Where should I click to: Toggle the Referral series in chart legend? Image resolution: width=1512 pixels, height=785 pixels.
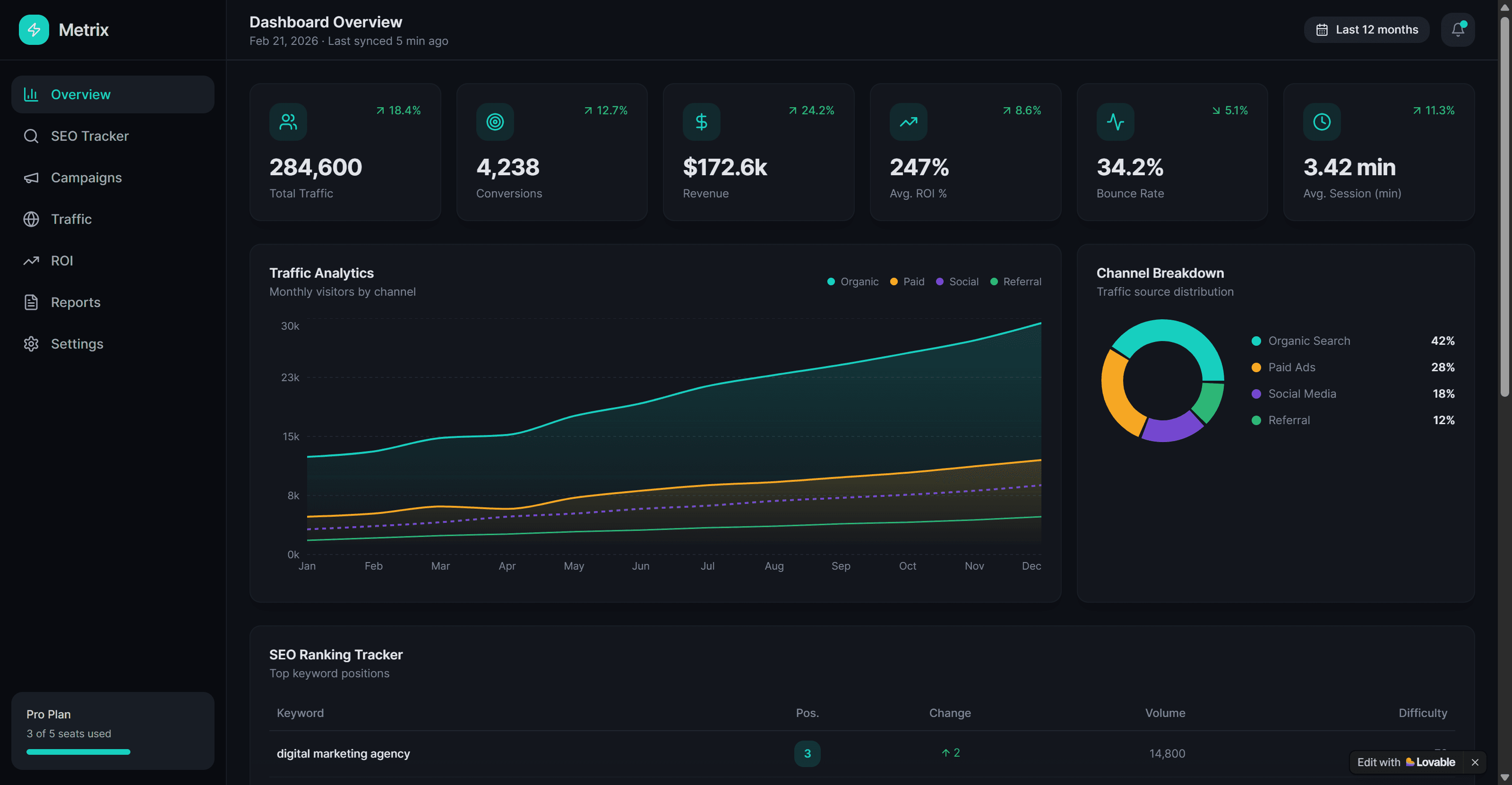1015,282
